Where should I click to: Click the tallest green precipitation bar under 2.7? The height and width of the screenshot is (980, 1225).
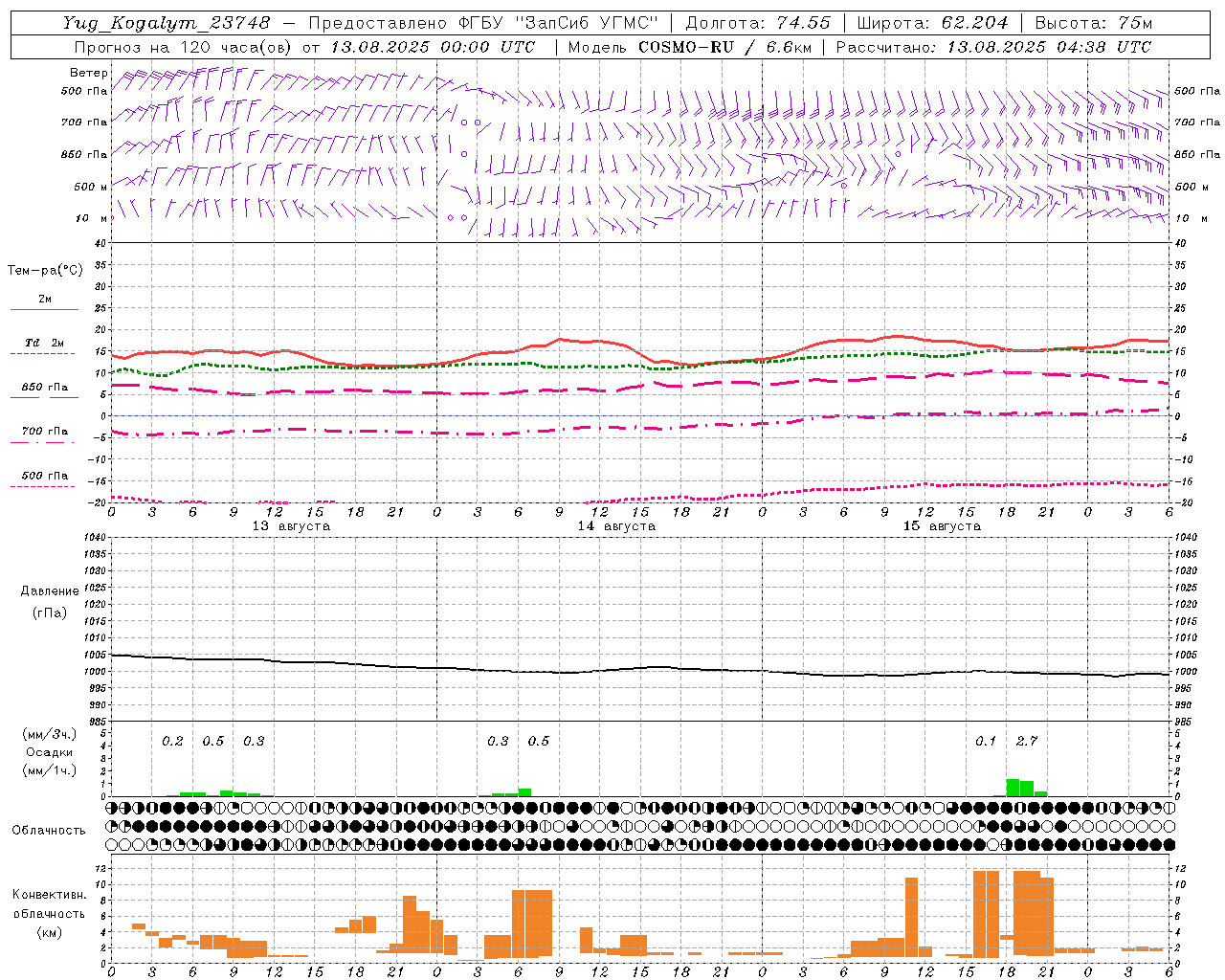pos(1013,788)
